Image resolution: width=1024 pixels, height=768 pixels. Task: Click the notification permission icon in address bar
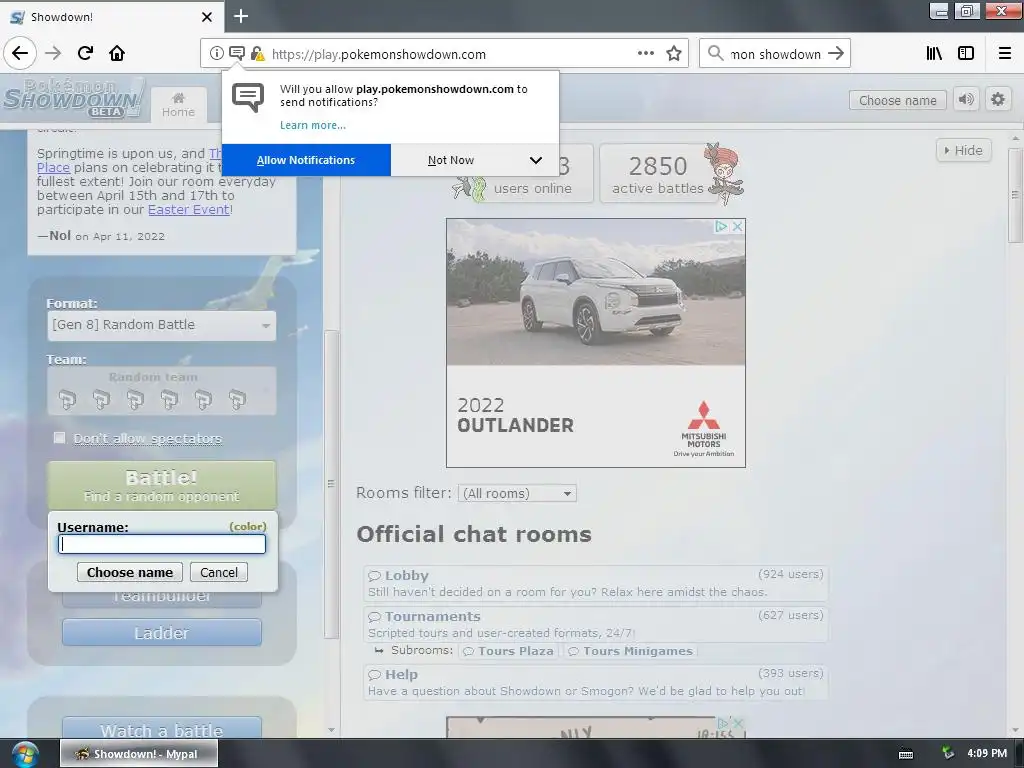click(x=237, y=54)
